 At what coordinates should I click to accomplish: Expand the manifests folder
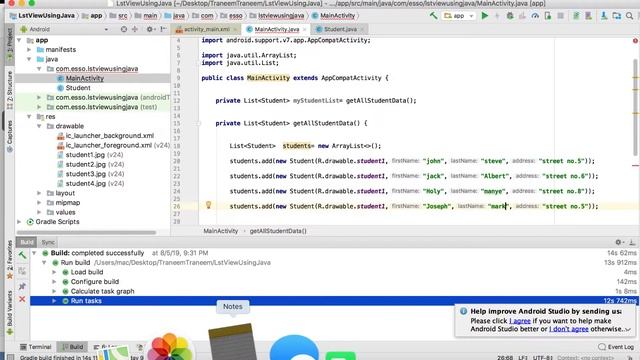(29, 49)
